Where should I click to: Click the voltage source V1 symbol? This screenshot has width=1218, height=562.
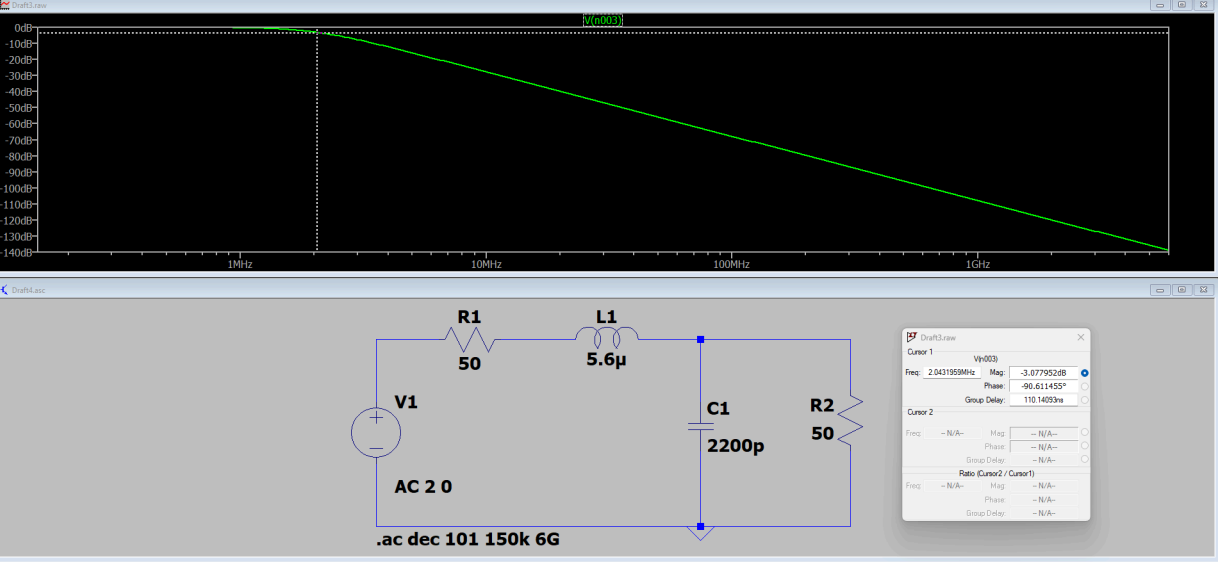[376, 434]
